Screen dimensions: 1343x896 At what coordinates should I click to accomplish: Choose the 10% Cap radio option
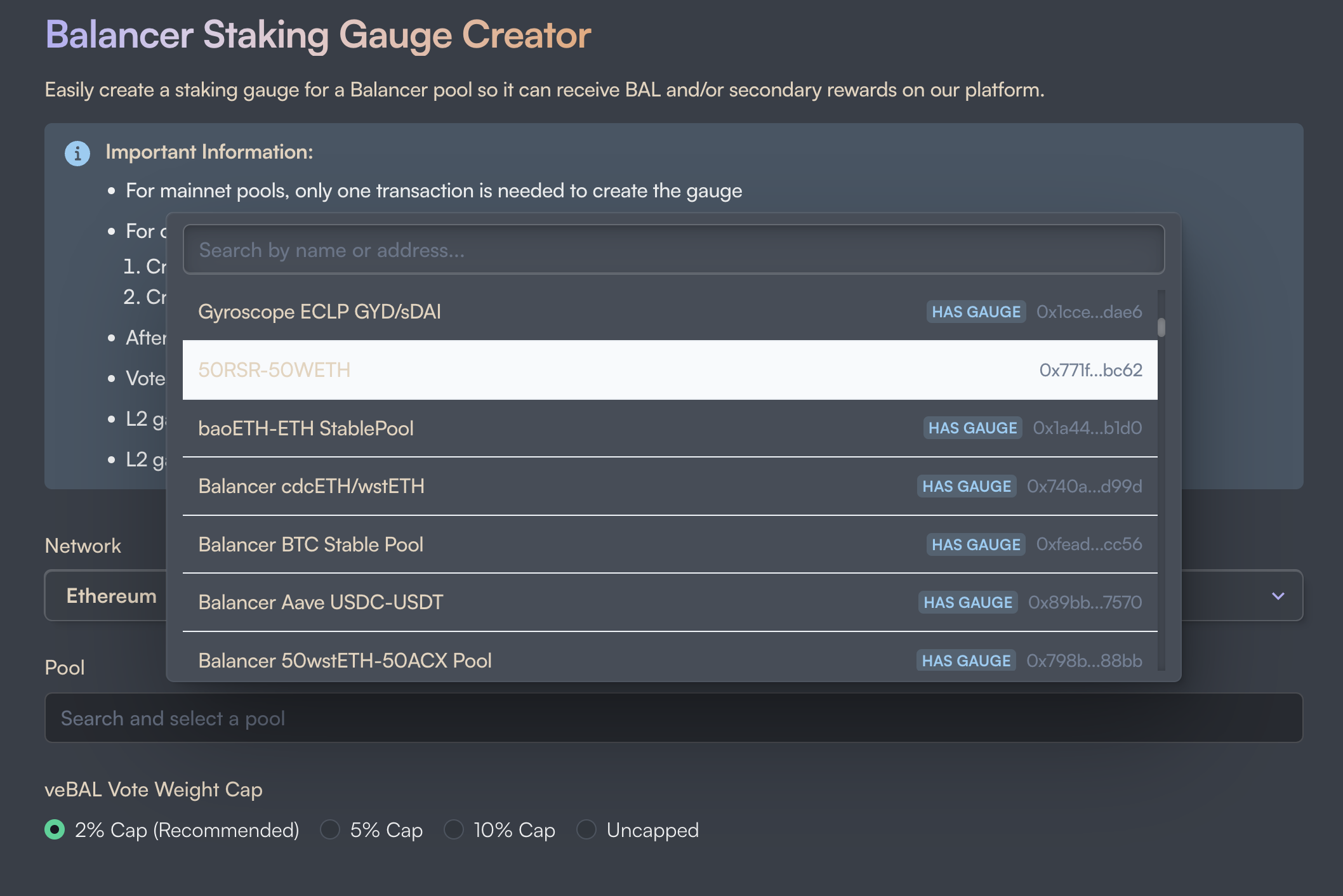coord(454,829)
